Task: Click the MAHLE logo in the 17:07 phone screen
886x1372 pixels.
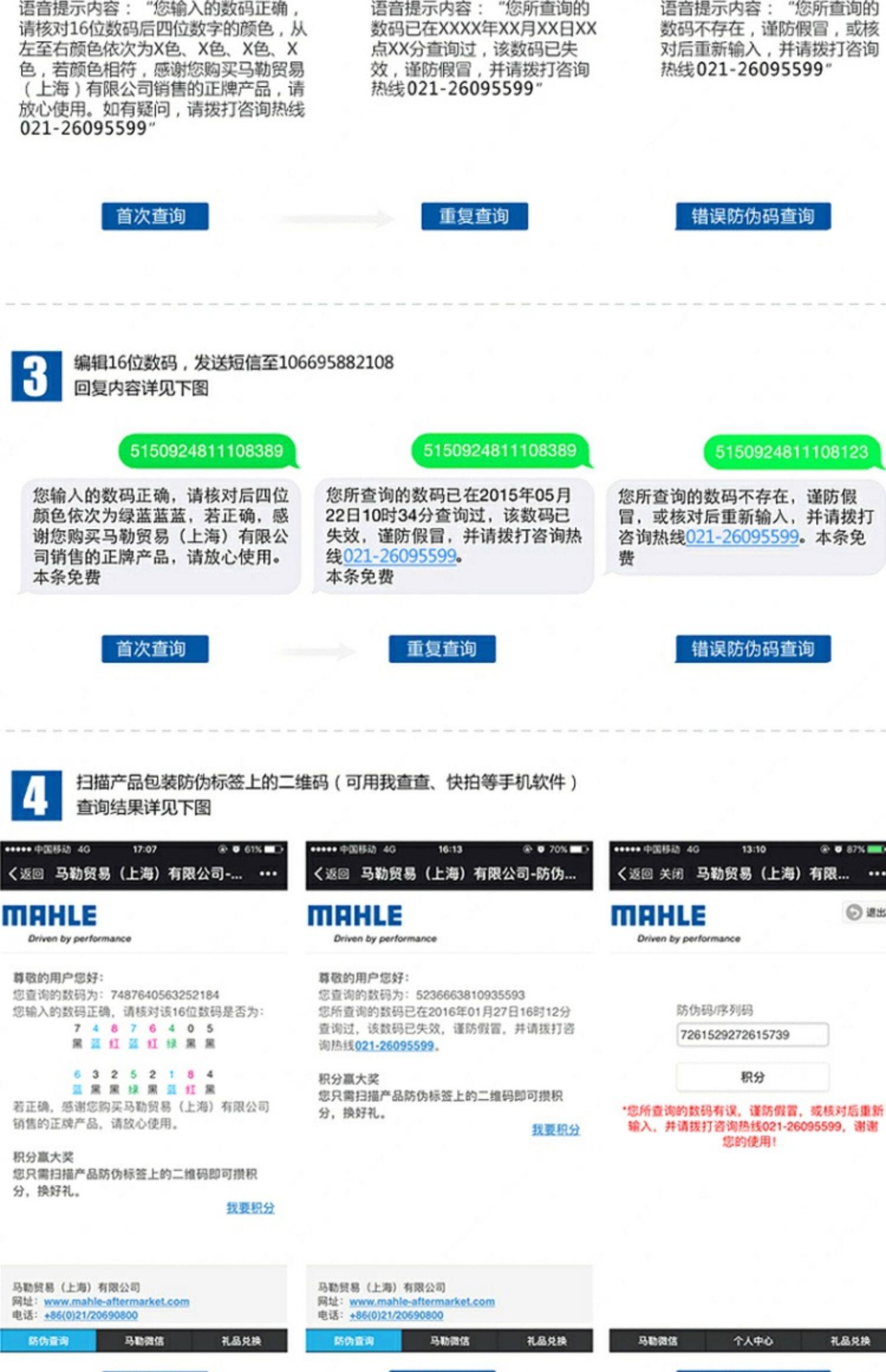Action: 50,916
